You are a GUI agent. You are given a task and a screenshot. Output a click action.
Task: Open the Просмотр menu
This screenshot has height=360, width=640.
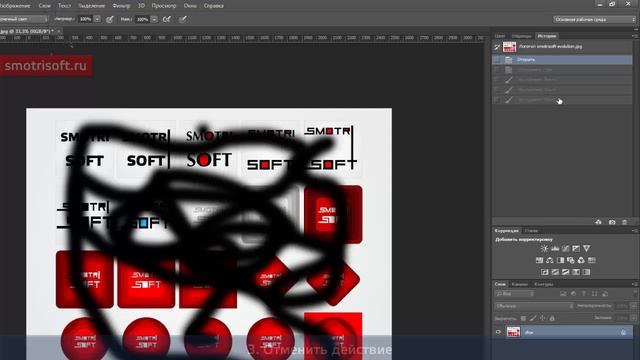coord(164,6)
